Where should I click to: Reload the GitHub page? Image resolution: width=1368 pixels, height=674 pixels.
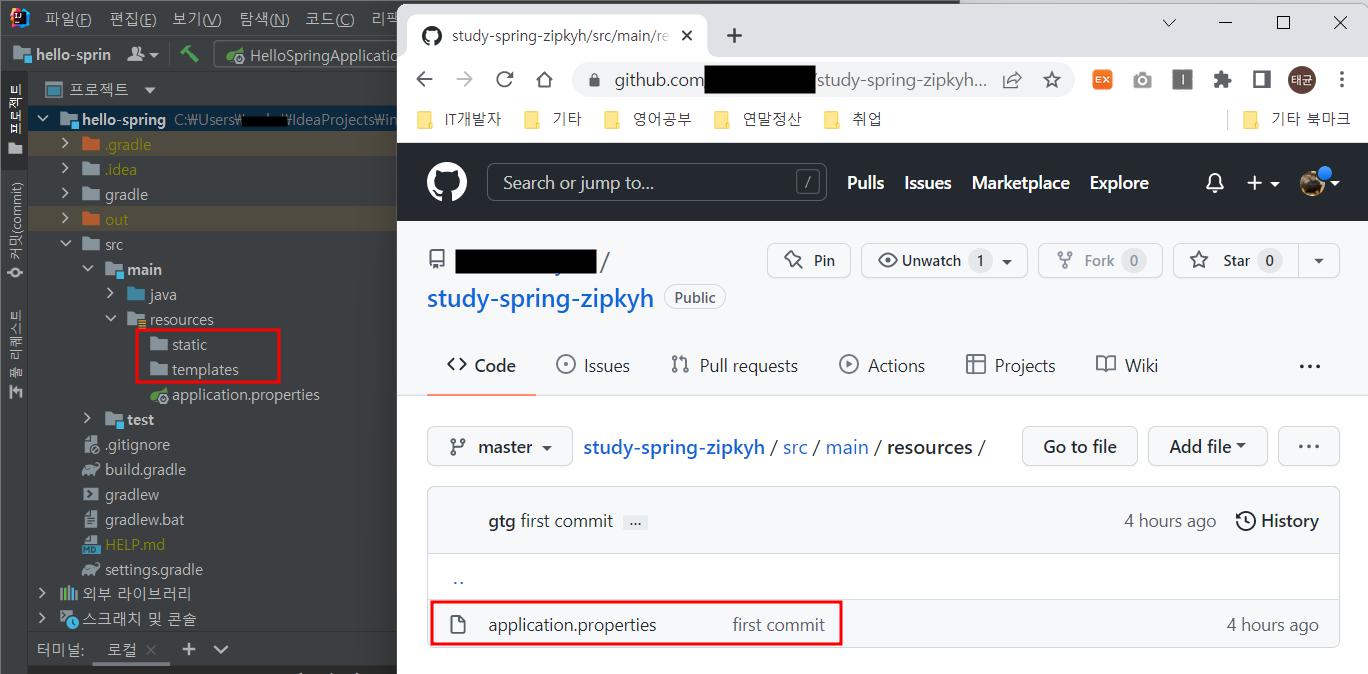pyautogui.click(x=504, y=79)
